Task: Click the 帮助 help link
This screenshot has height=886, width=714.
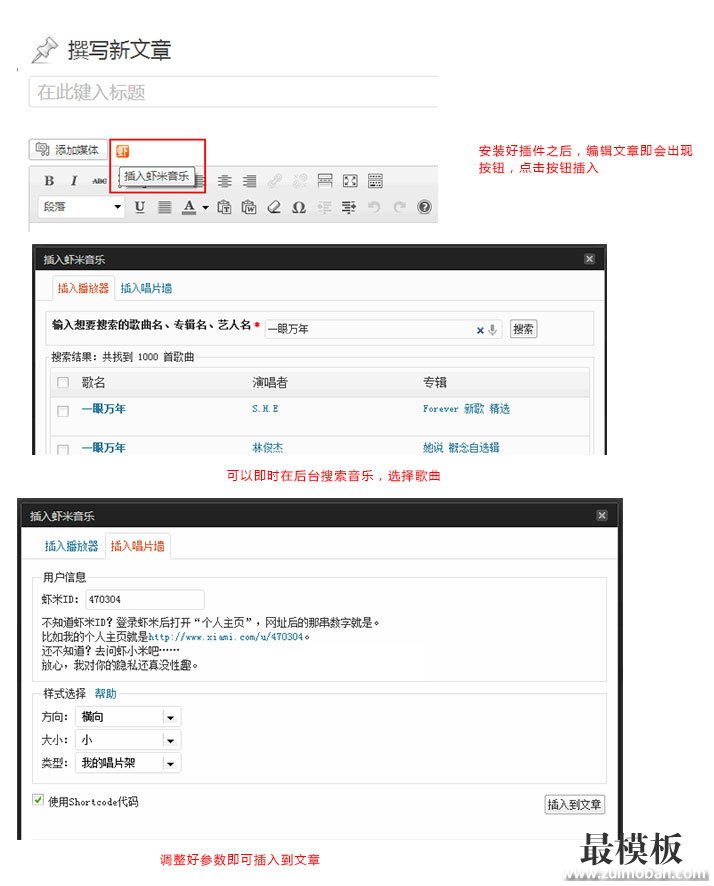Action: 106,693
